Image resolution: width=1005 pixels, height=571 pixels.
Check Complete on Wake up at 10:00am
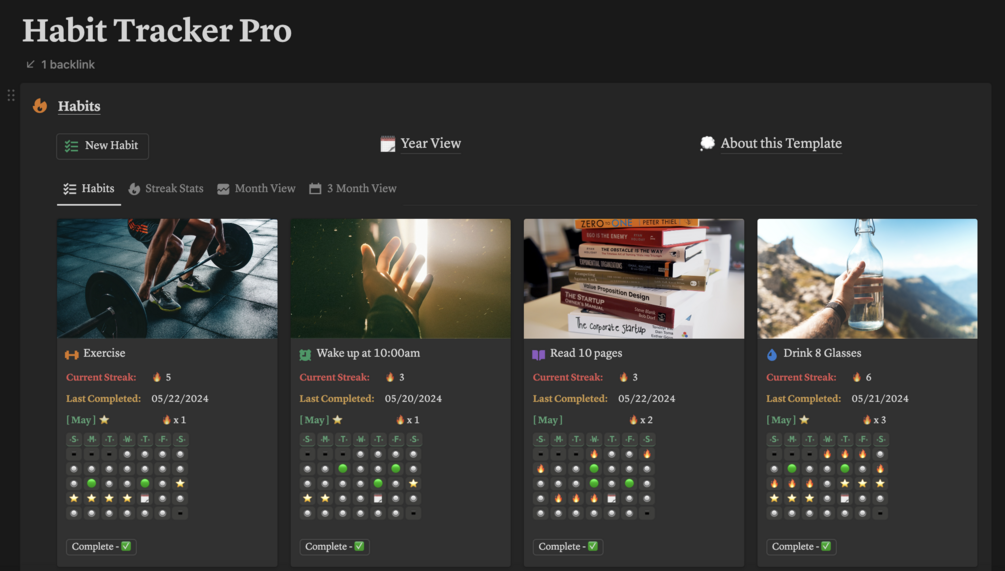pos(335,547)
